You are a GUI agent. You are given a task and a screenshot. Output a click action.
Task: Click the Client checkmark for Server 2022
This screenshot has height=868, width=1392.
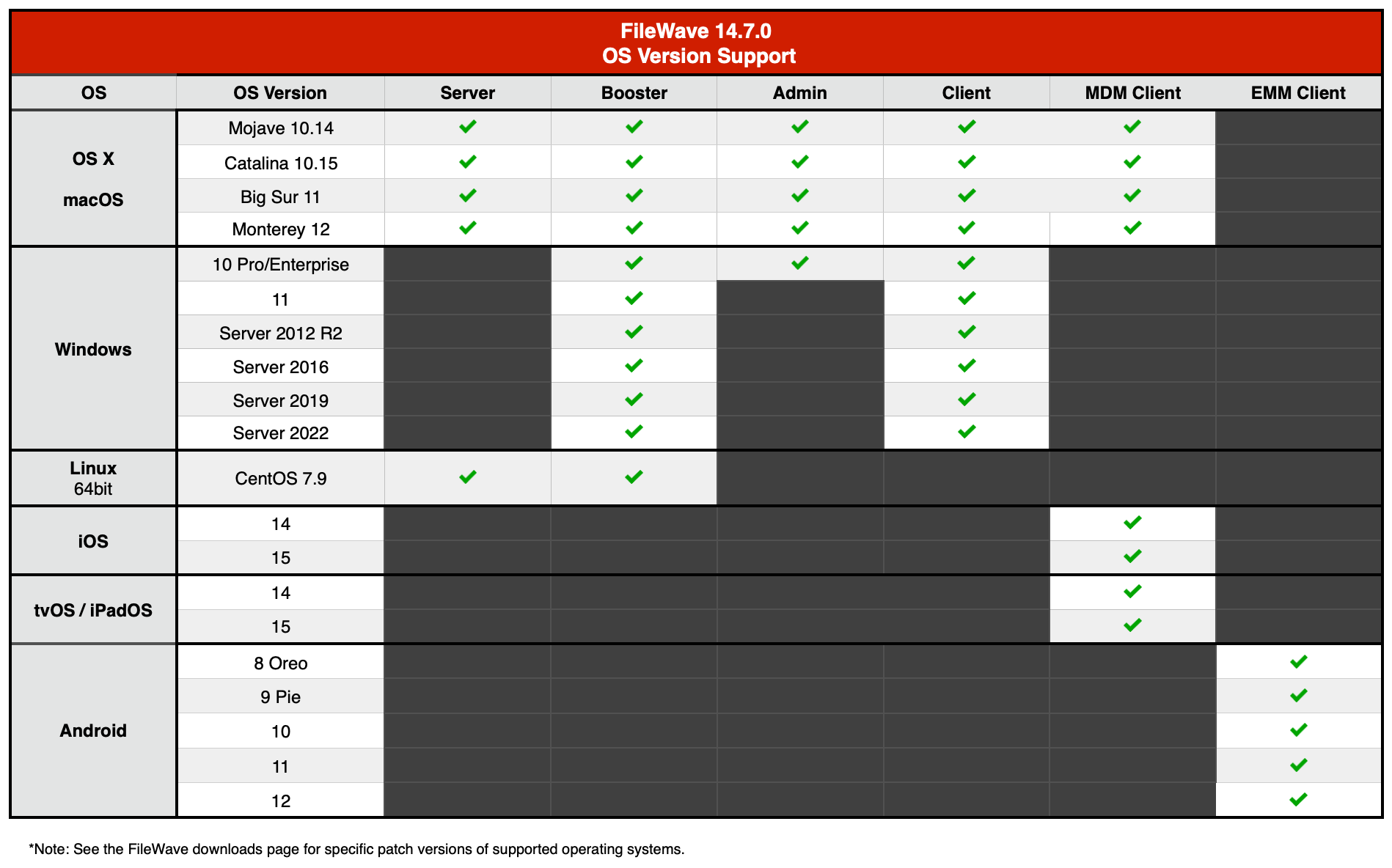(x=967, y=432)
